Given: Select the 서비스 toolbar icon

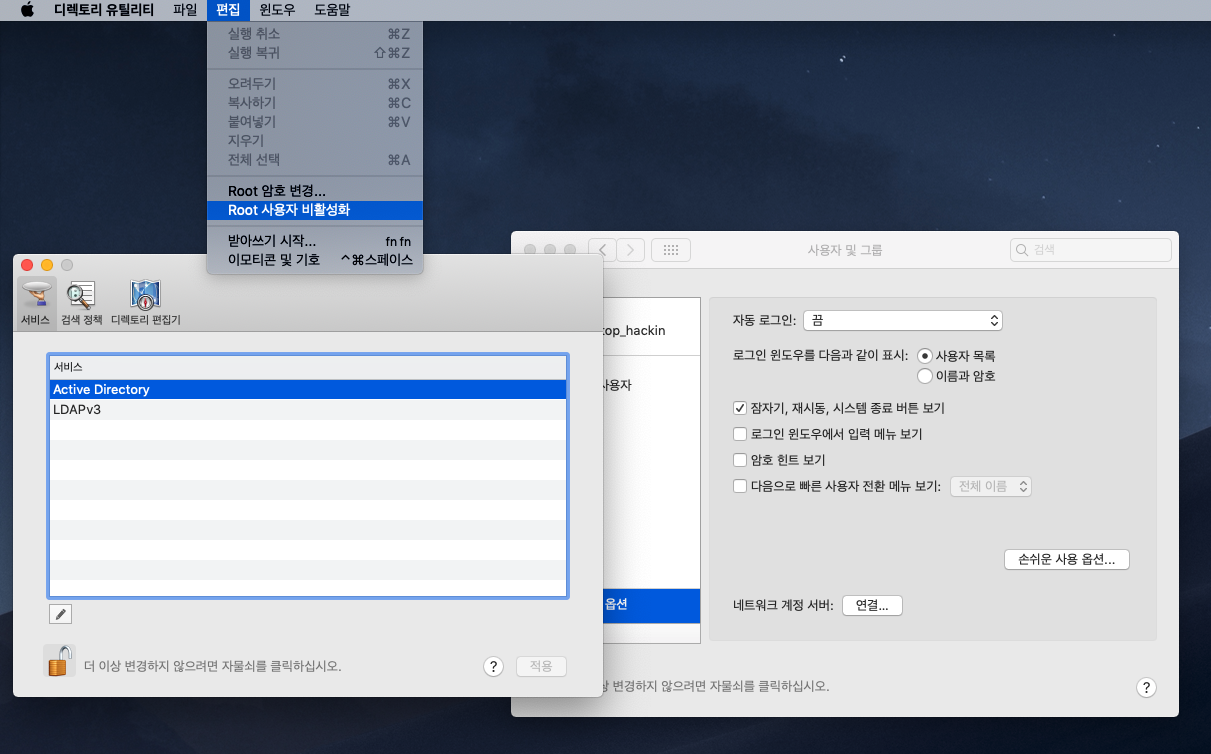Looking at the screenshot, I should click(35, 303).
